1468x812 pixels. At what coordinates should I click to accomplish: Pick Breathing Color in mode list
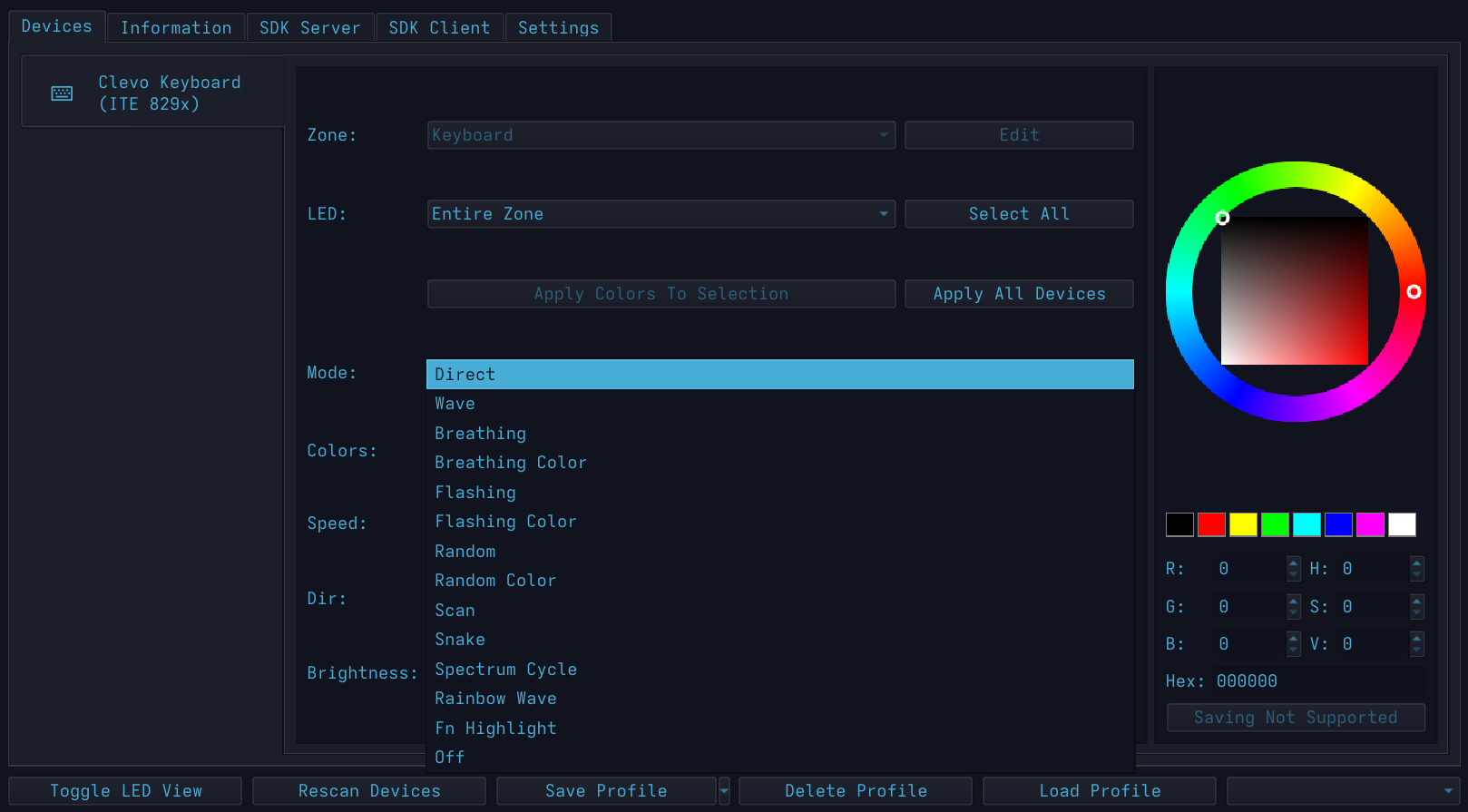click(510, 463)
